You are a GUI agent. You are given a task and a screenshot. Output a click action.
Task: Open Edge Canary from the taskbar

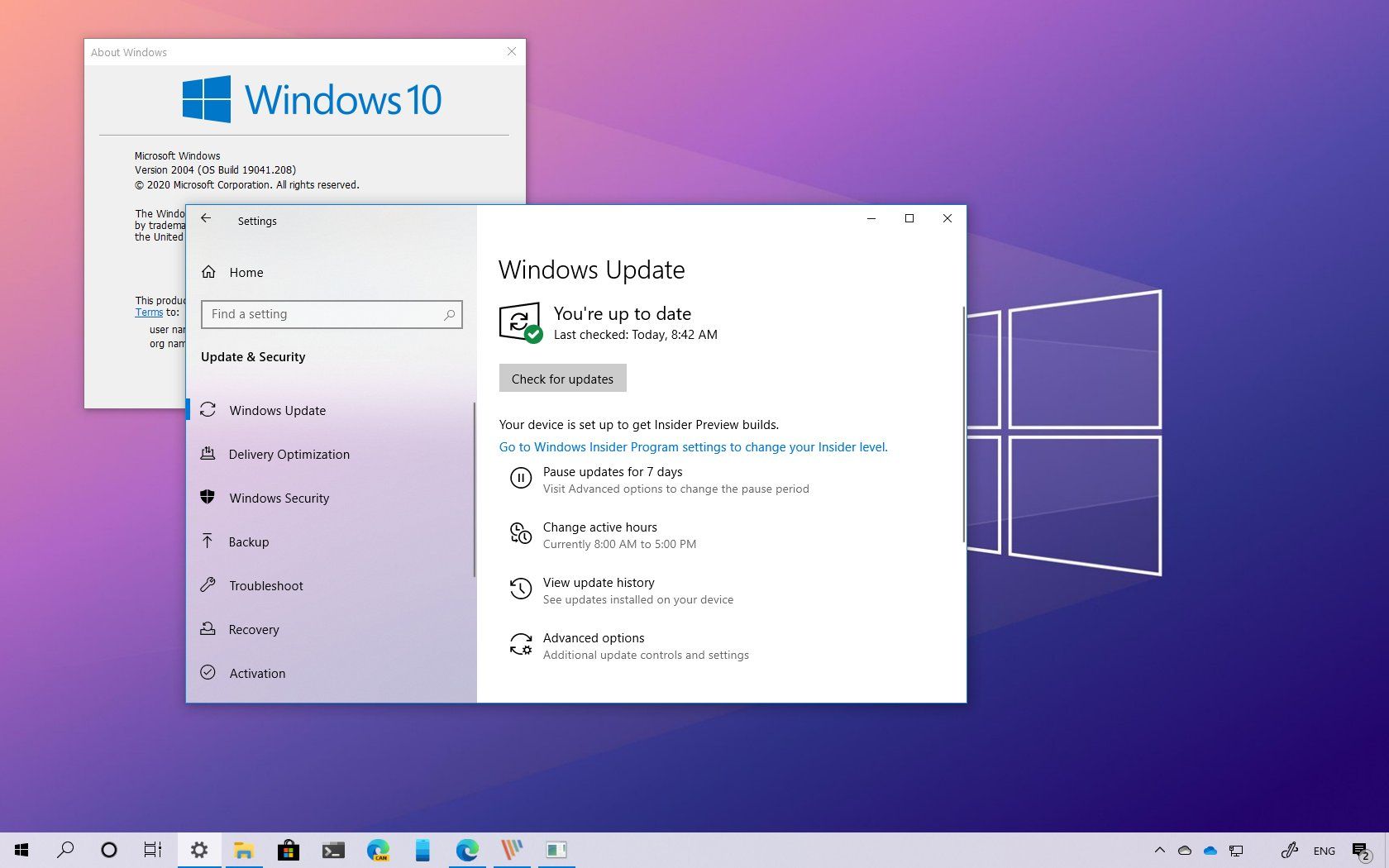click(378, 850)
